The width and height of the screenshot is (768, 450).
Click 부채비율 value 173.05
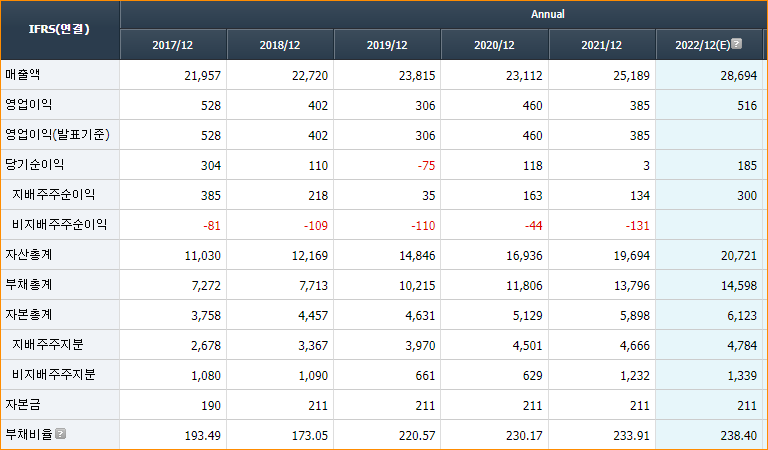pyautogui.click(x=310, y=436)
